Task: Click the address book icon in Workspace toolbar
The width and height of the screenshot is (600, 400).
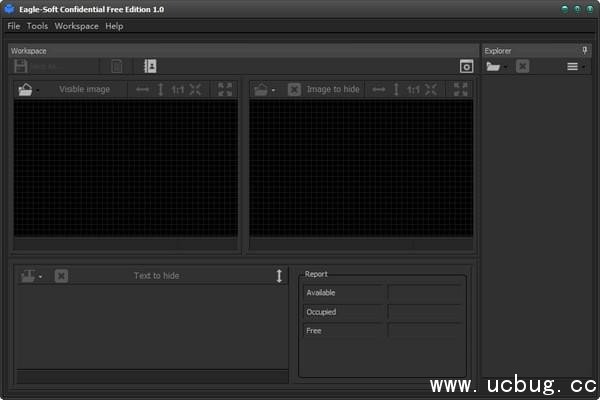Action: (x=150, y=67)
